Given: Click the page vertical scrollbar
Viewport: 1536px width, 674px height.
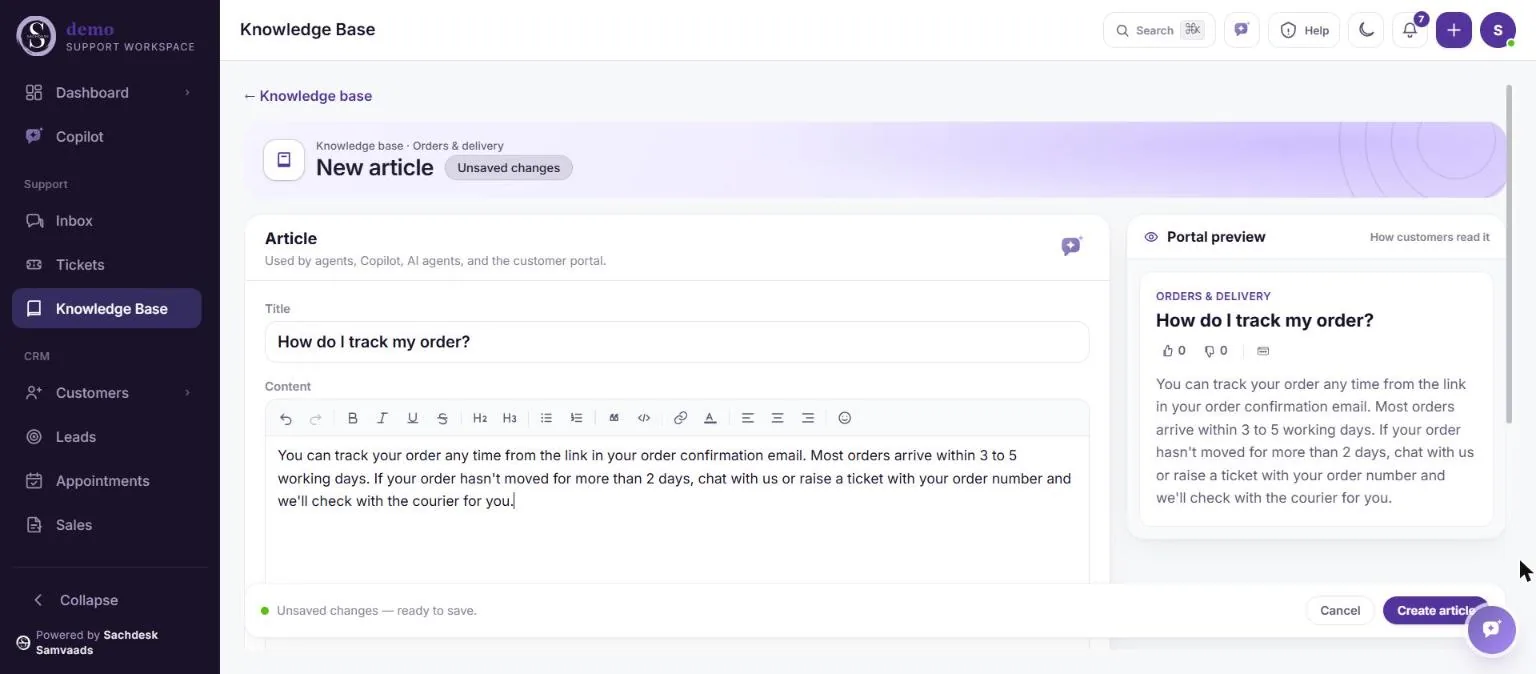Looking at the screenshot, I should pos(1509,254).
